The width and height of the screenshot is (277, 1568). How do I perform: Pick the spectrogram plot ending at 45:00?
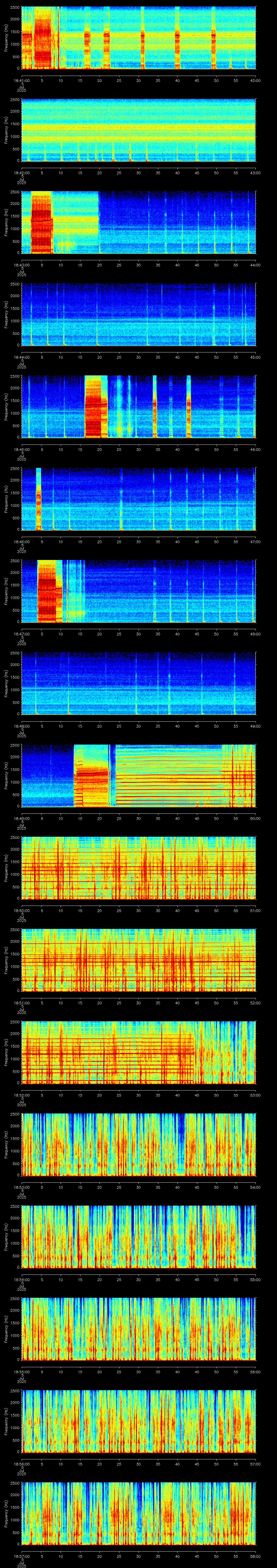point(138,315)
